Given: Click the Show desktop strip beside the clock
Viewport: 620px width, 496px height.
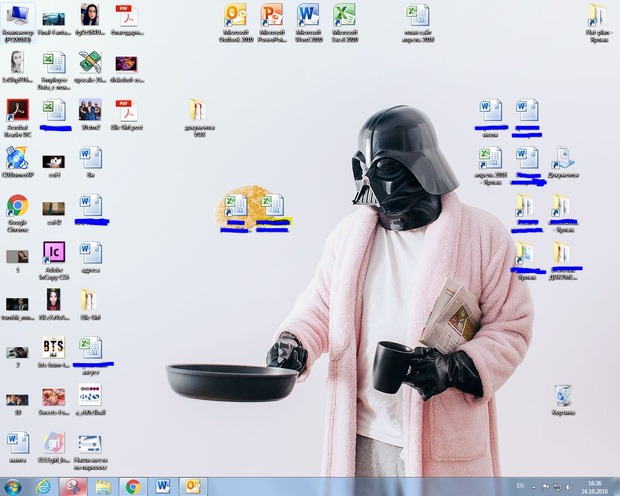Looking at the screenshot, I should [616, 487].
